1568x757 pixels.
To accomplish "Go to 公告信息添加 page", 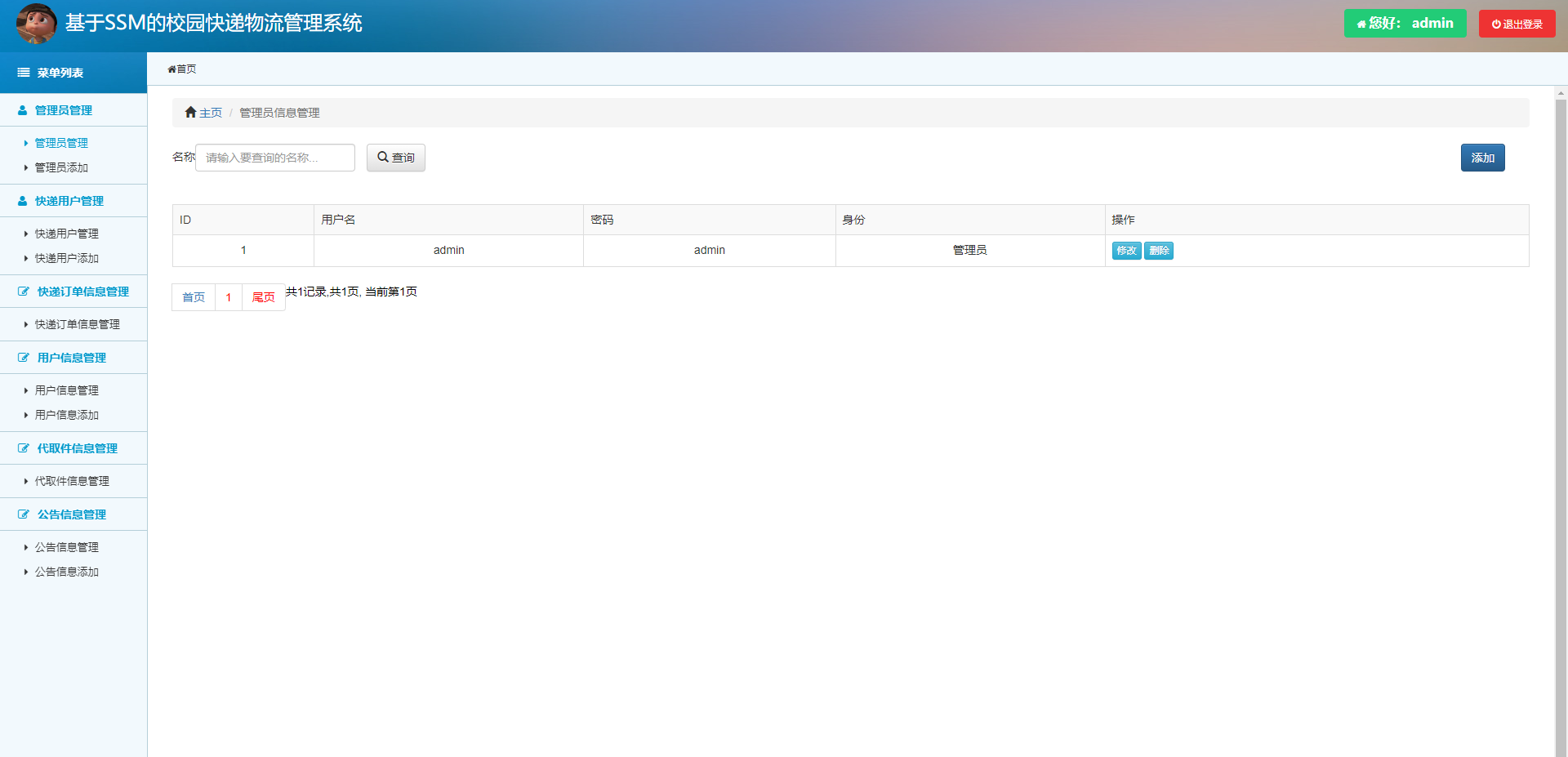I will [x=66, y=572].
